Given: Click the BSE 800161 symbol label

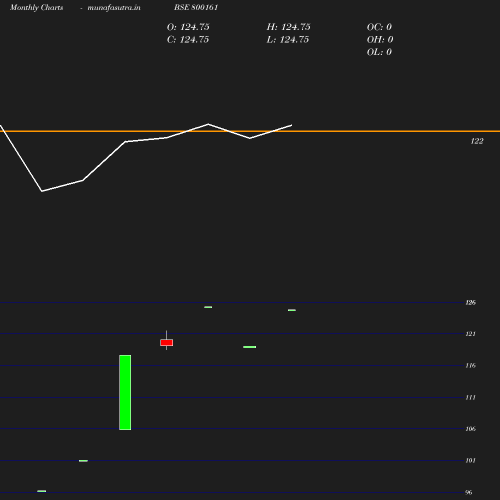Looking at the screenshot, I should tap(196, 7).
